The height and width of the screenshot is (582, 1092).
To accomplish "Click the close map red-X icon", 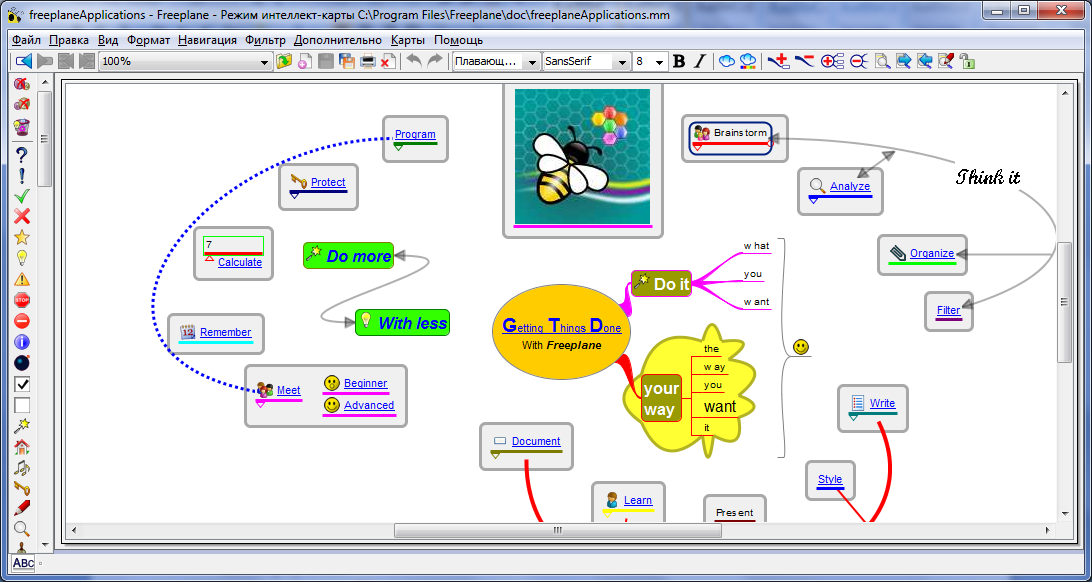I will (x=388, y=61).
